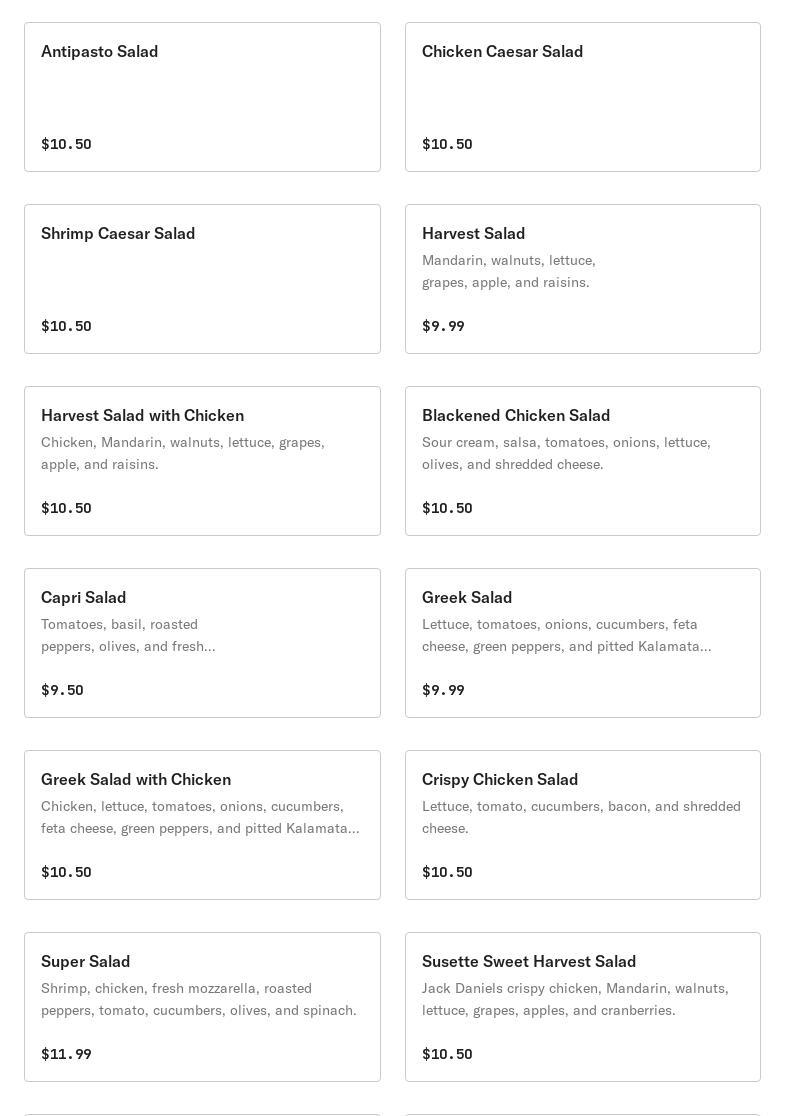Click the Blackened Chicken Salad ingredients description
This screenshot has width=785, height=1116.
[x=566, y=453]
